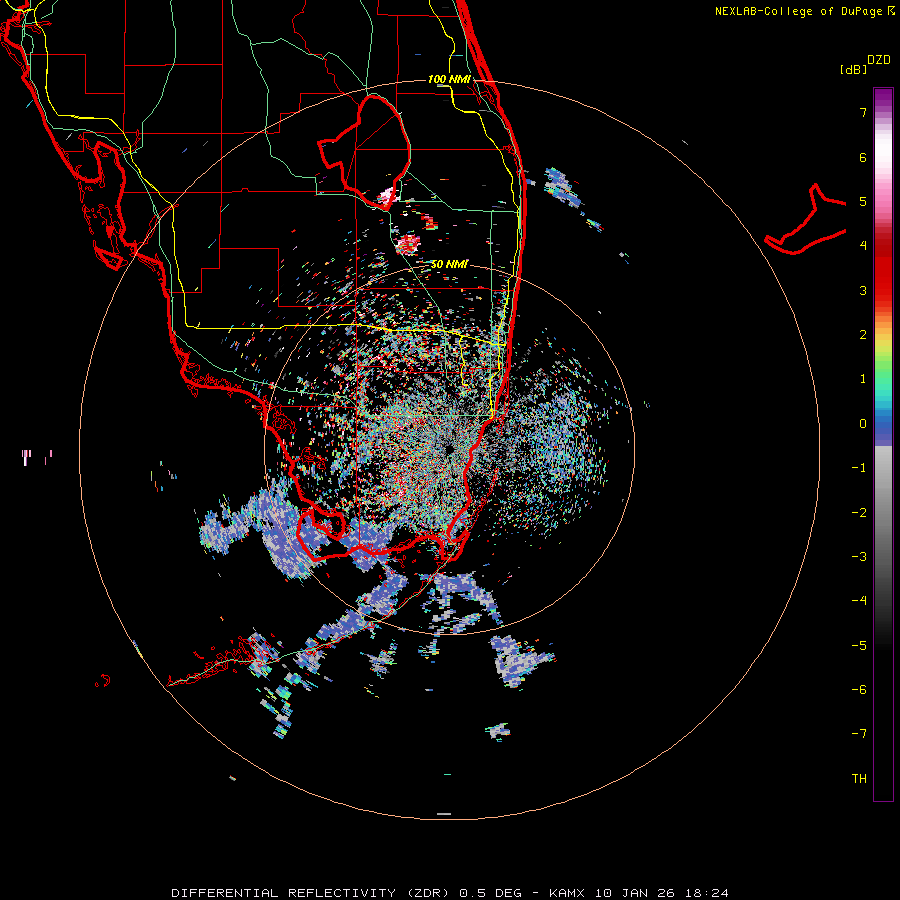This screenshot has width=900, height=900.
Task: Click the 100 NMI range ring label
Action: tap(449, 79)
